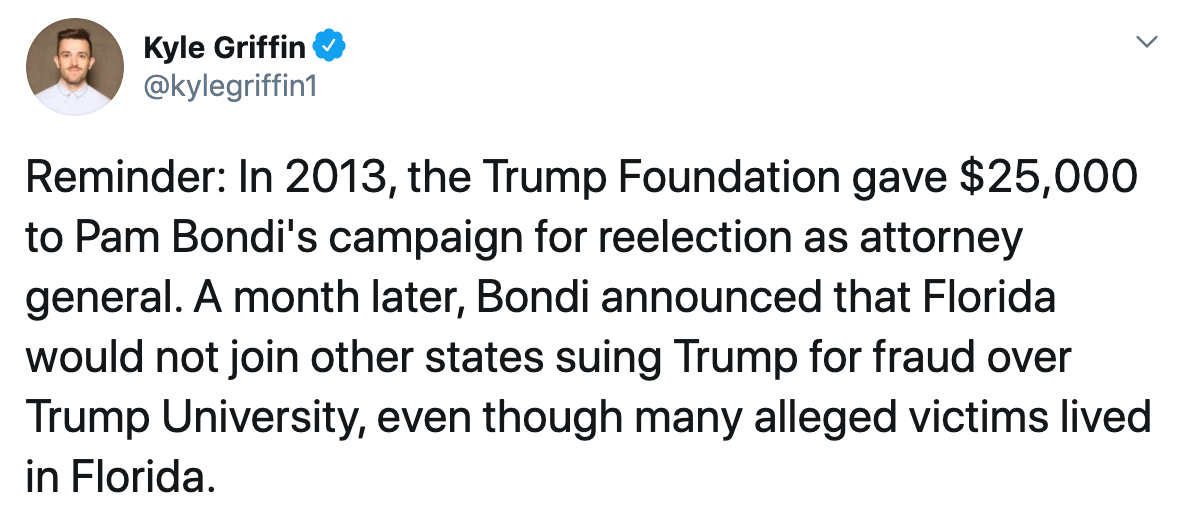
Task: Open the tweet options chevron menu
Action: [x=1149, y=43]
